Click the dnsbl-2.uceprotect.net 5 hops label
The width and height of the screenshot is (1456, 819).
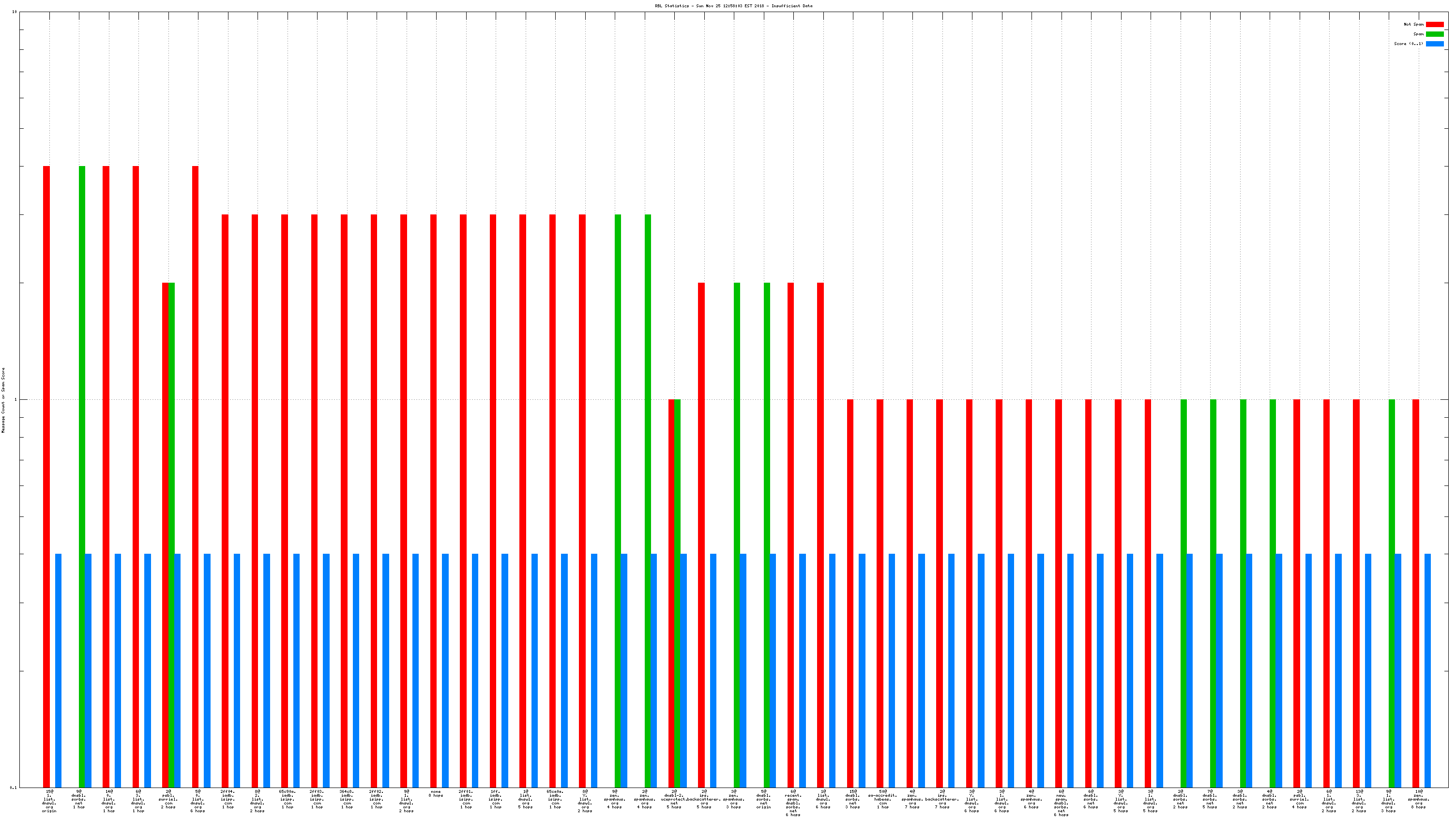click(674, 799)
